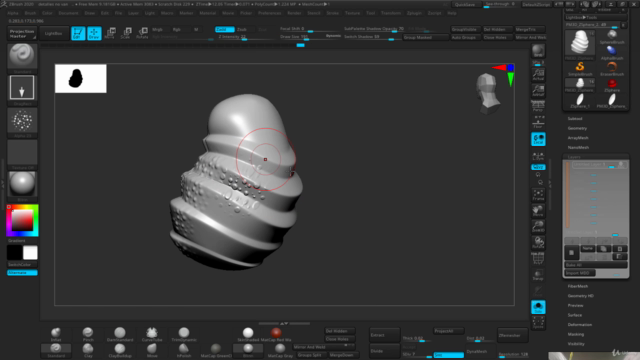Expand the FiberMesh sub-palette

point(578,286)
